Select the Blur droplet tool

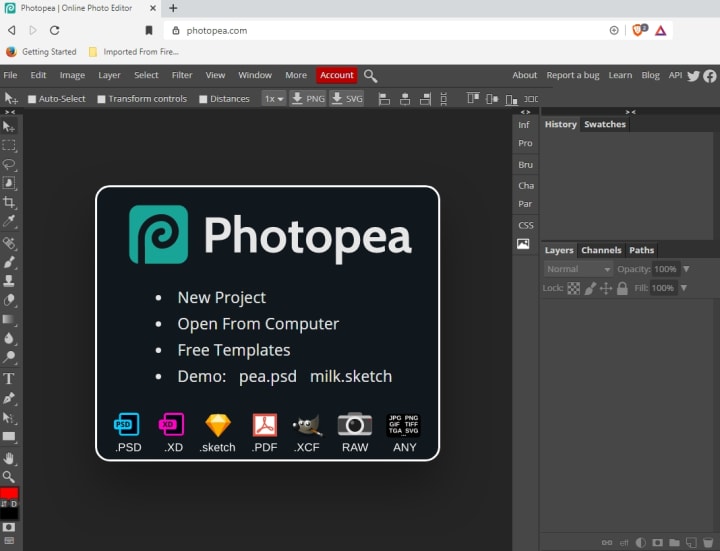pos(9,338)
